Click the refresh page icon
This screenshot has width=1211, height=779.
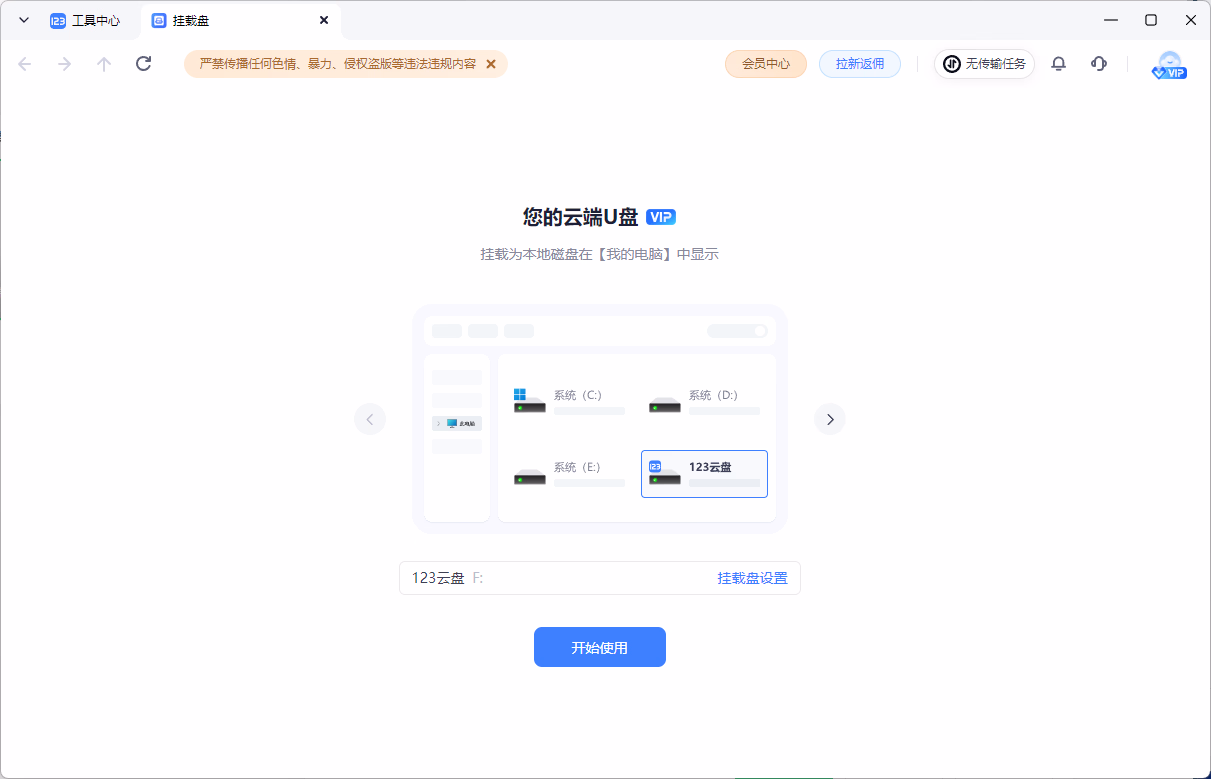tap(143, 64)
